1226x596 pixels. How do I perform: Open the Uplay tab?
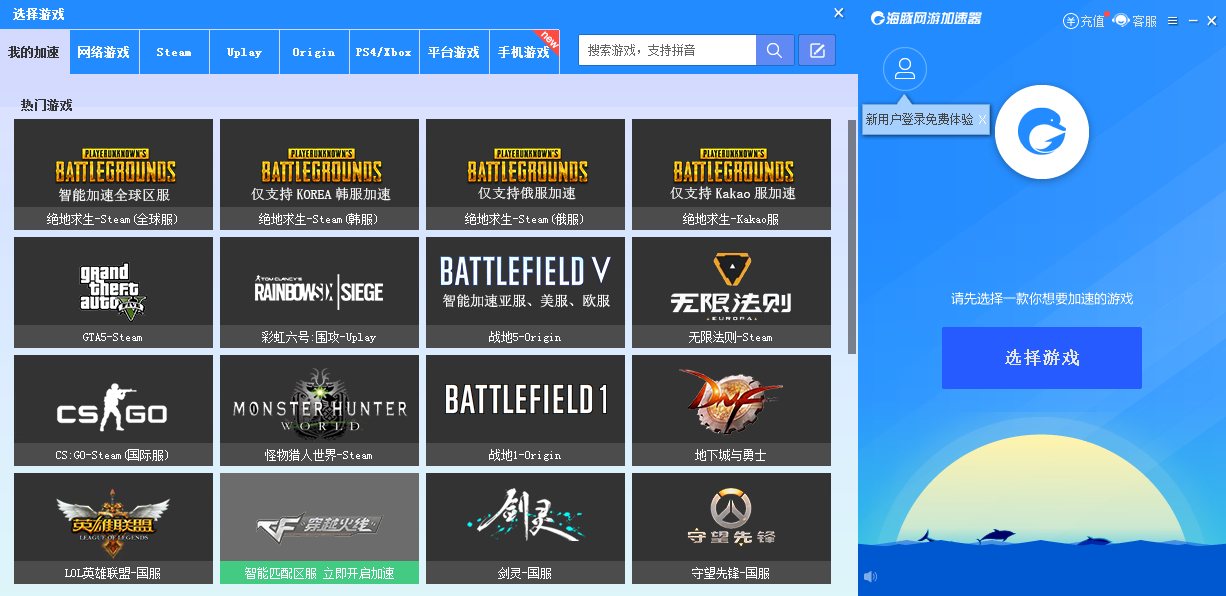(x=244, y=52)
